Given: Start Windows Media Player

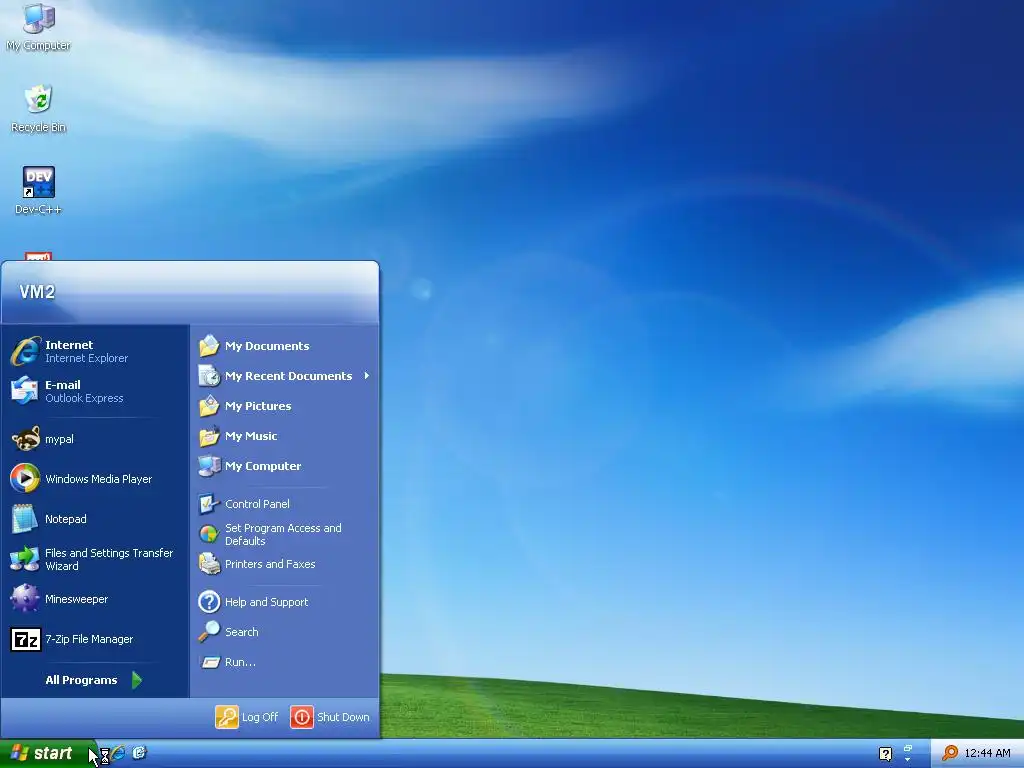Looking at the screenshot, I should point(95,479).
